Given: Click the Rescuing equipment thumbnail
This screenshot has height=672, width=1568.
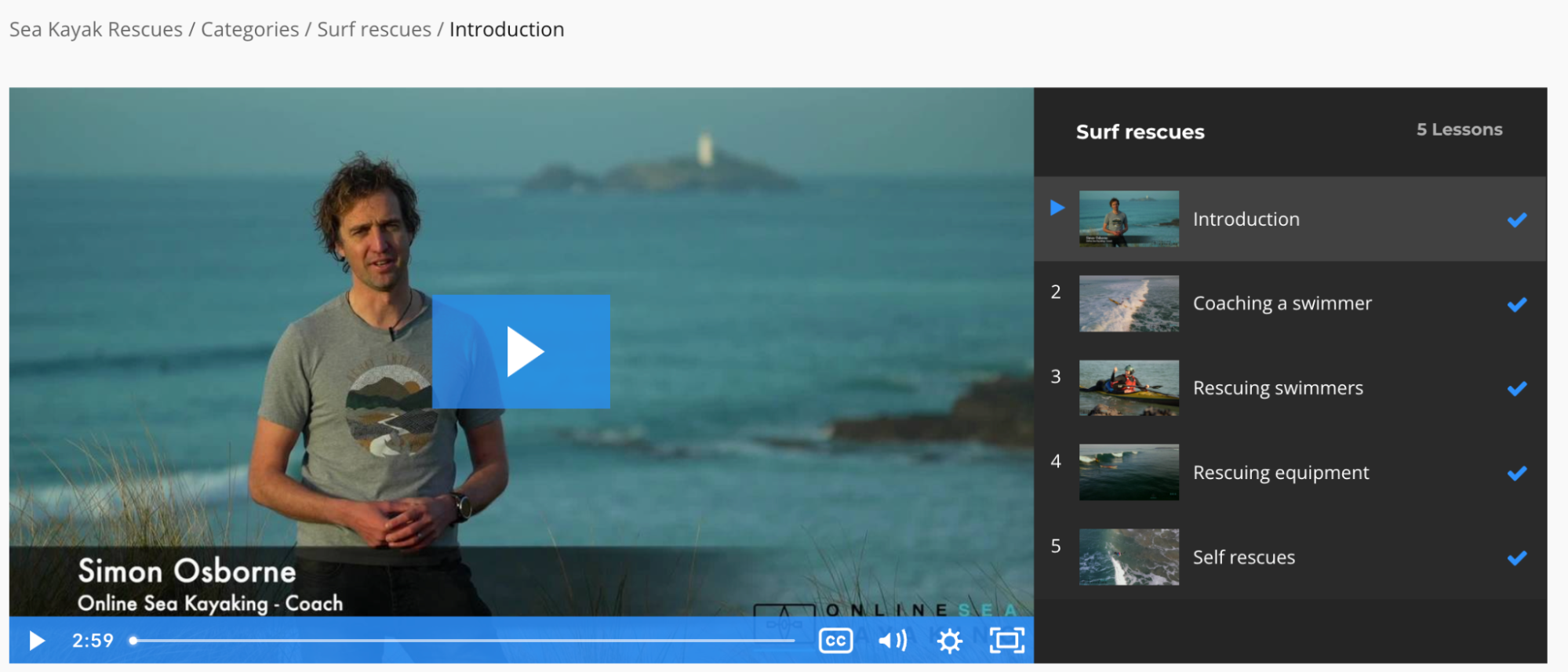Looking at the screenshot, I should tap(1129, 473).
